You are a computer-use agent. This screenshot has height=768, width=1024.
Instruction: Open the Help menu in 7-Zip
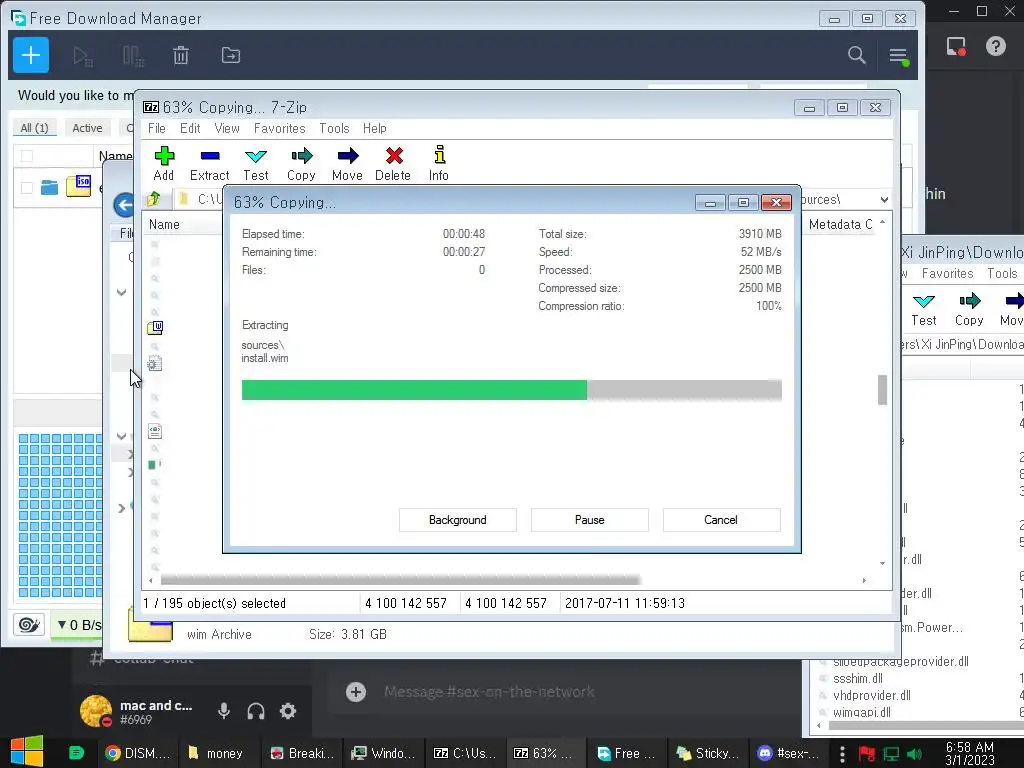(375, 129)
